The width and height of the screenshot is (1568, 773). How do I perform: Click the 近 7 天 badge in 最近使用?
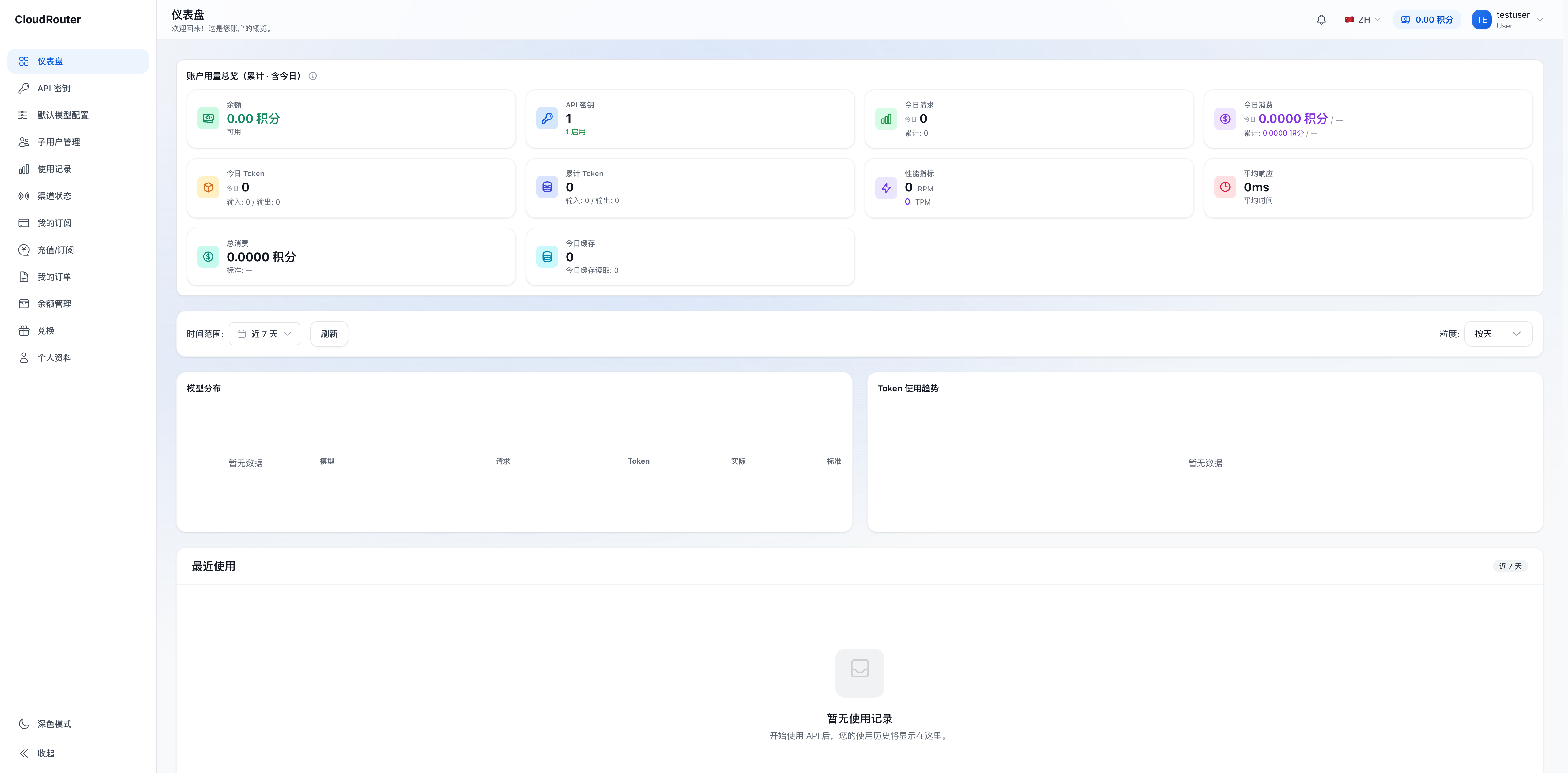click(1510, 566)
